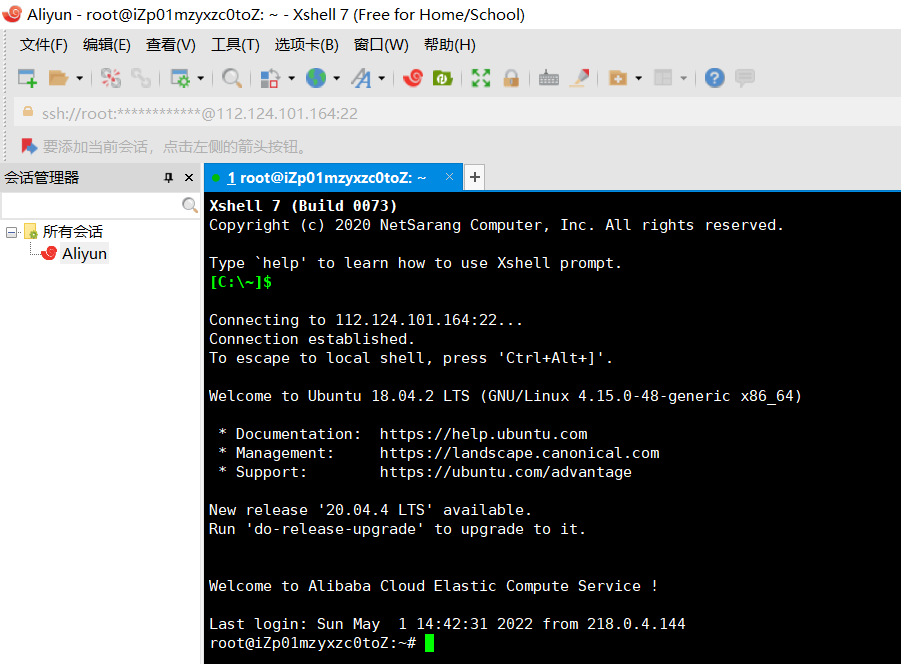The height and width of the screenshot is (664, 901).
Task: Click the highlight marker pen icon
Action: point(579,78)
